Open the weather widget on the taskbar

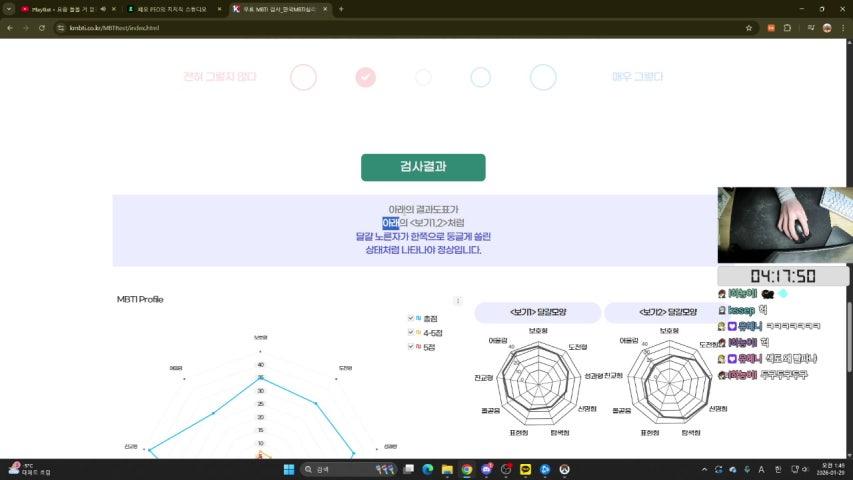pyautogui.click(x=30, y=469)
